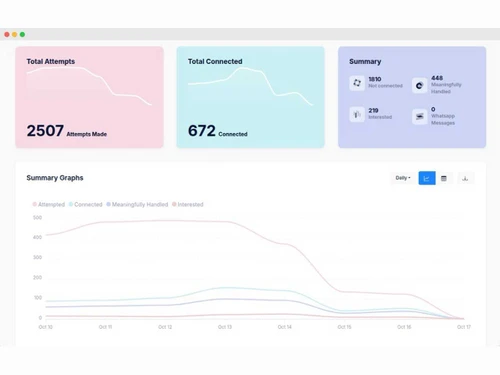Click the 2507 attempts value
The image size is (500, 375).
(x=45, y=131)
